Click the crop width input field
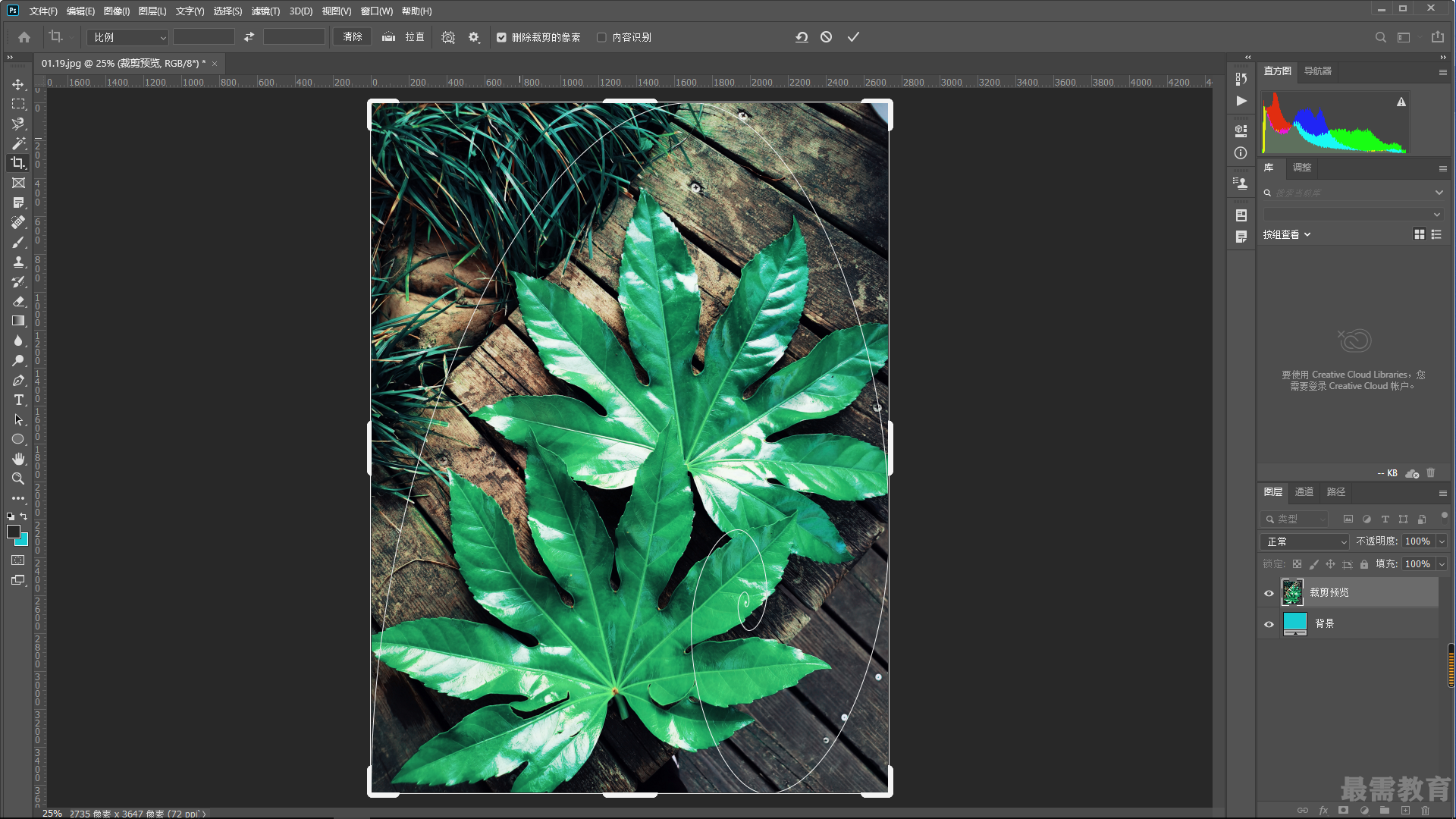 pyautogui.click(x=204, y=36)
